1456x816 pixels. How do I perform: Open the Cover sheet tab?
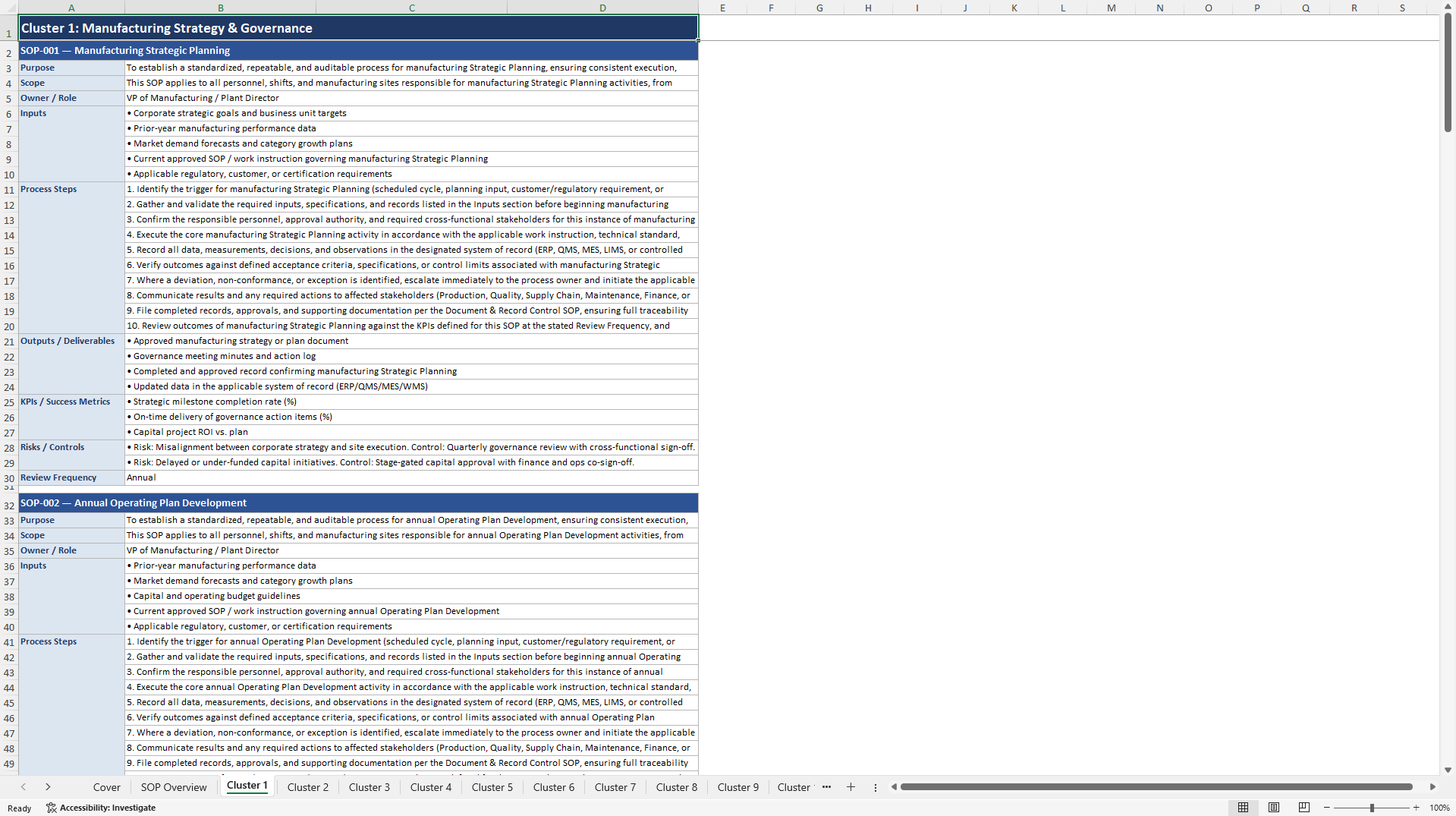click(x=107, y=787)
